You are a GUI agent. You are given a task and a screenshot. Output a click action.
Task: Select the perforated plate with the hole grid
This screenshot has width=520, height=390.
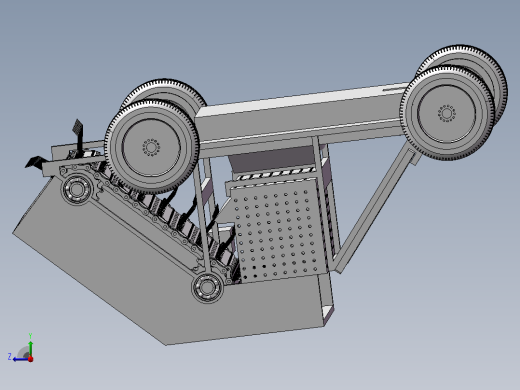278,230
